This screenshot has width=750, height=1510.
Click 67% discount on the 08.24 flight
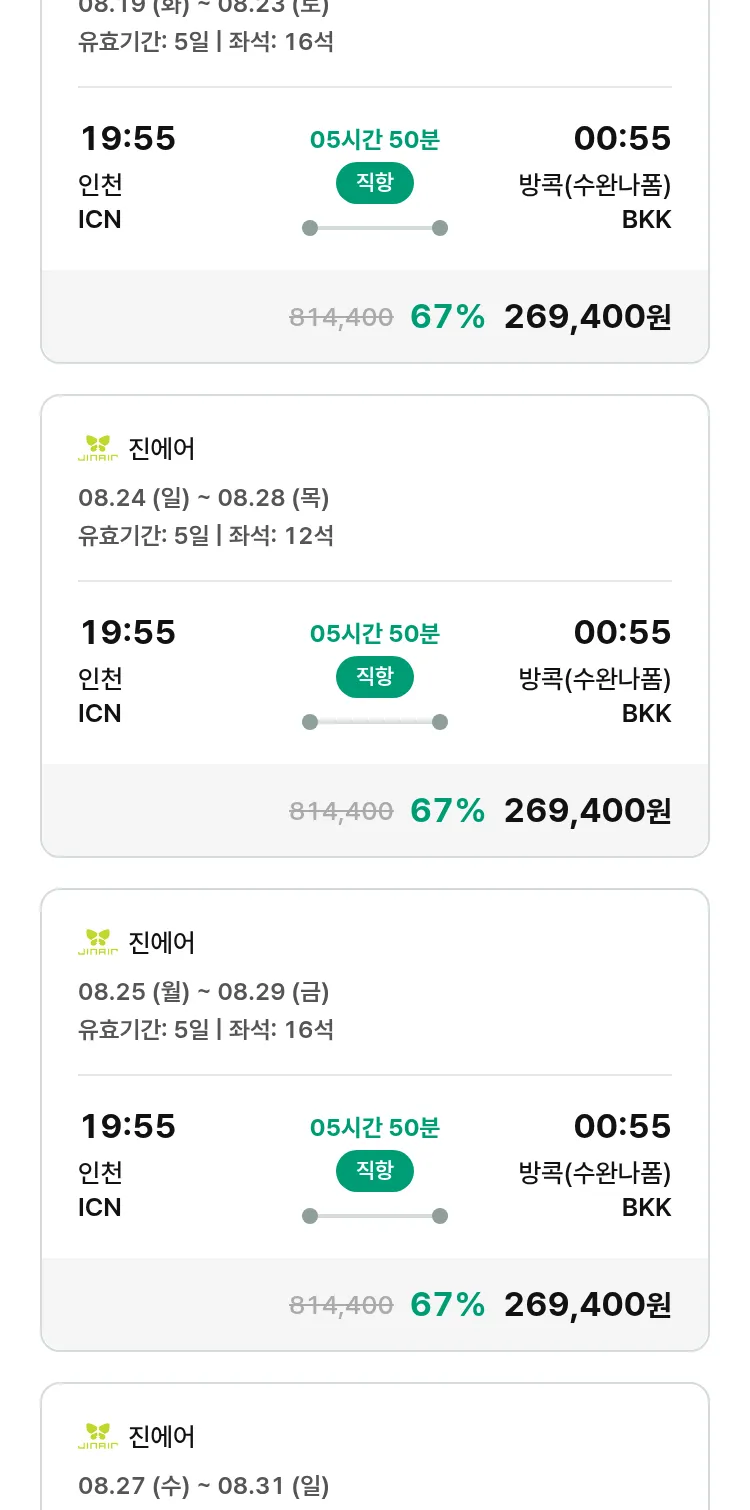pyautogui.click(x=447, y=810)
